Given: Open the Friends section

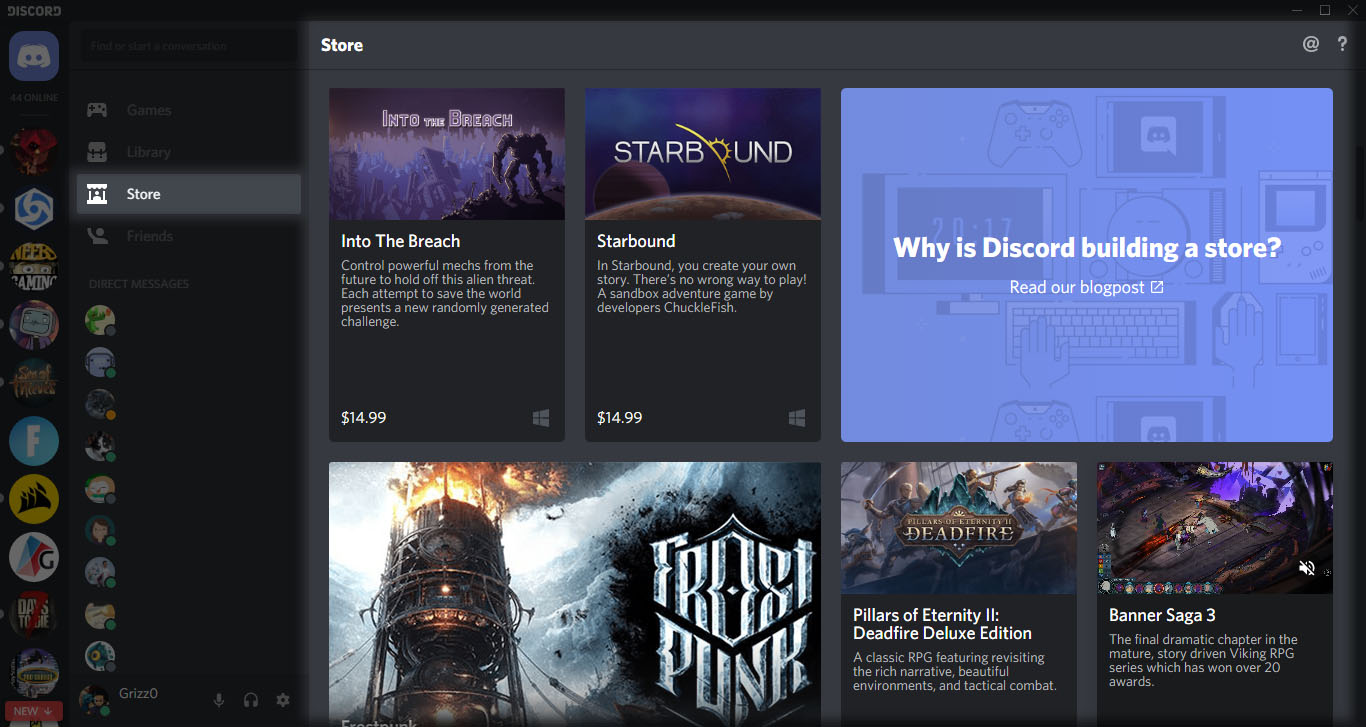Looking at the screenshot, I should click(150, 235).
